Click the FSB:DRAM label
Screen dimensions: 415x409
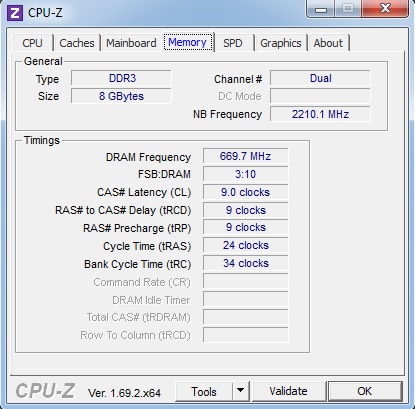click(x=164, y=174)
